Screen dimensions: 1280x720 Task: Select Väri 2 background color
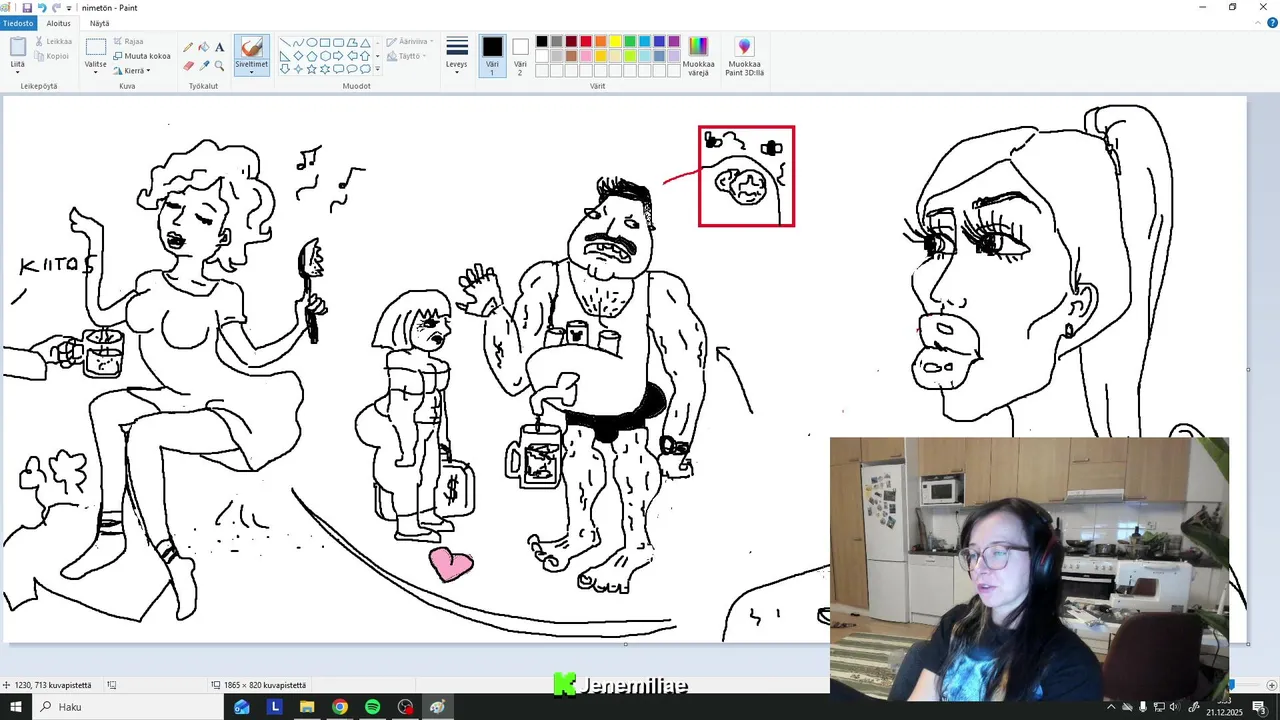click(x=520, y=56)
